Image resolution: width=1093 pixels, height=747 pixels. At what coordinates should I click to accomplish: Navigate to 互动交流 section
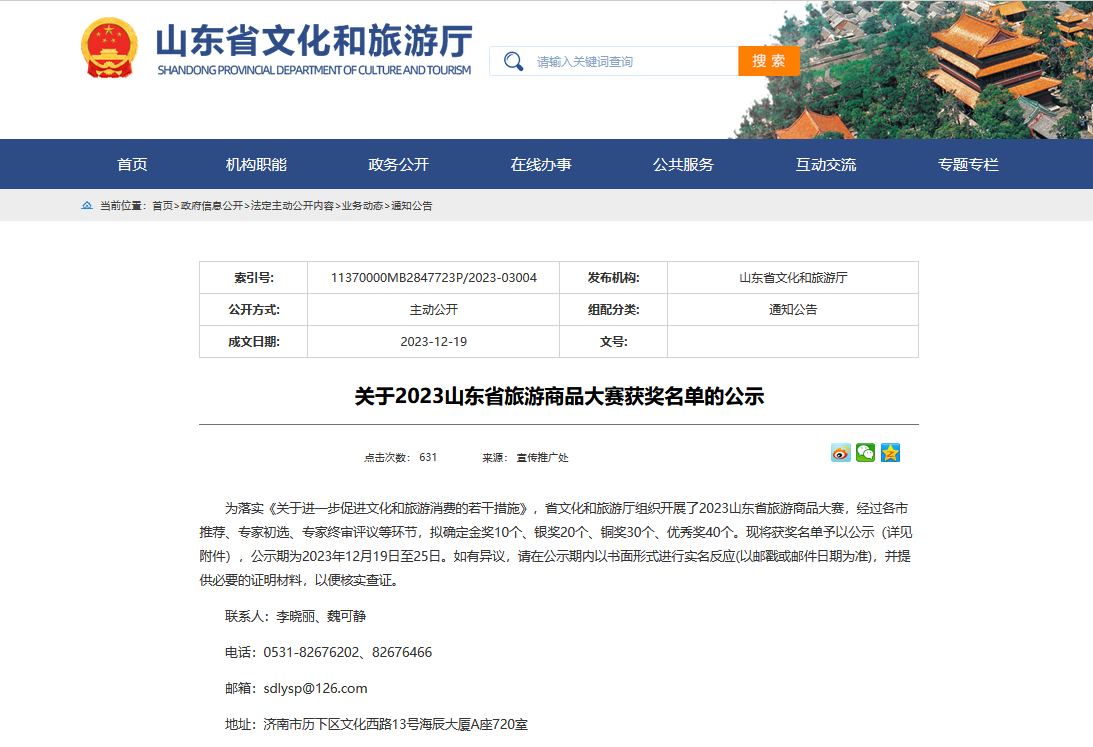pos(826,165)
